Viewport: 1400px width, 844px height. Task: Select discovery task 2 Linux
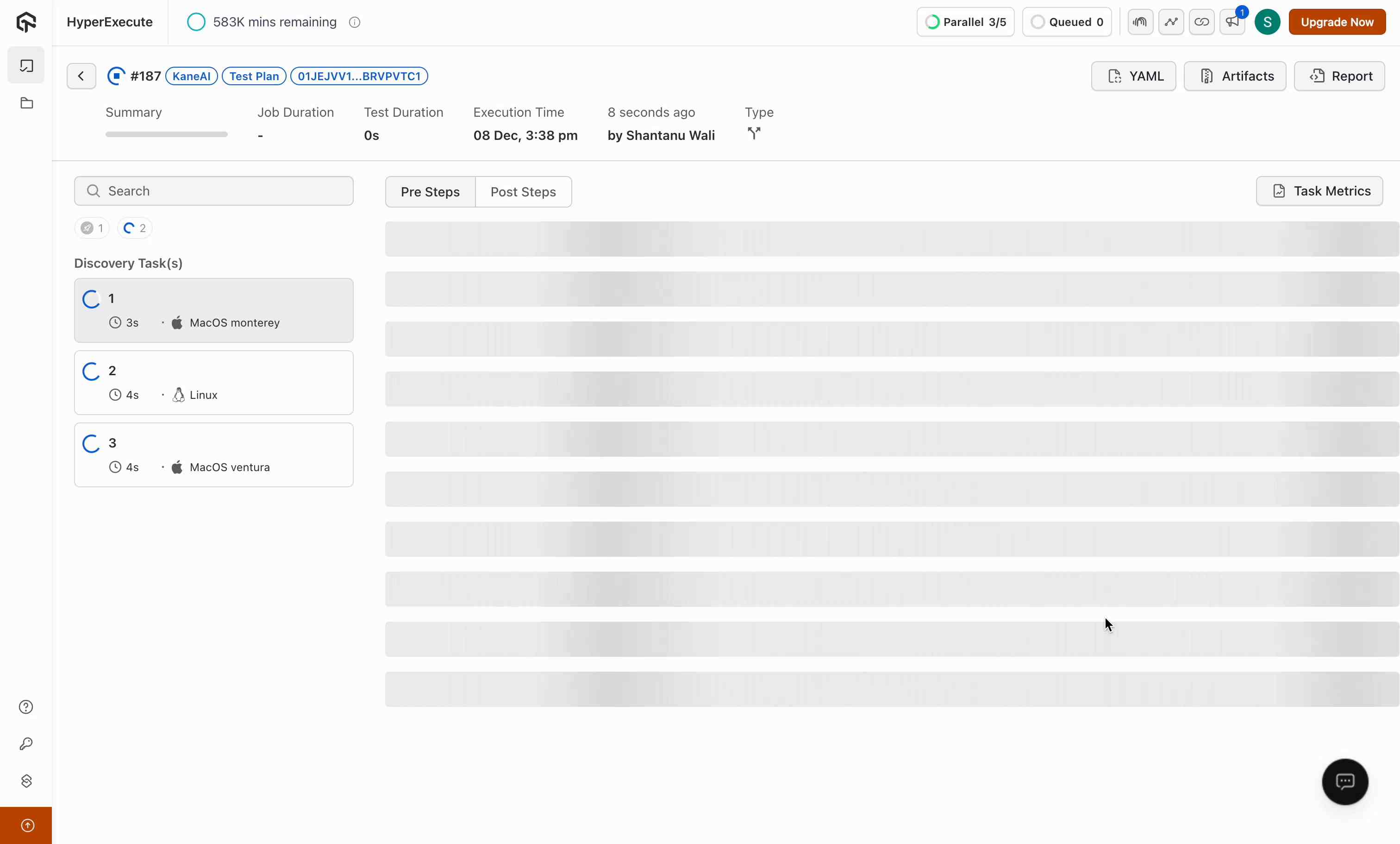pyautogui.click(x=213, y=383)
